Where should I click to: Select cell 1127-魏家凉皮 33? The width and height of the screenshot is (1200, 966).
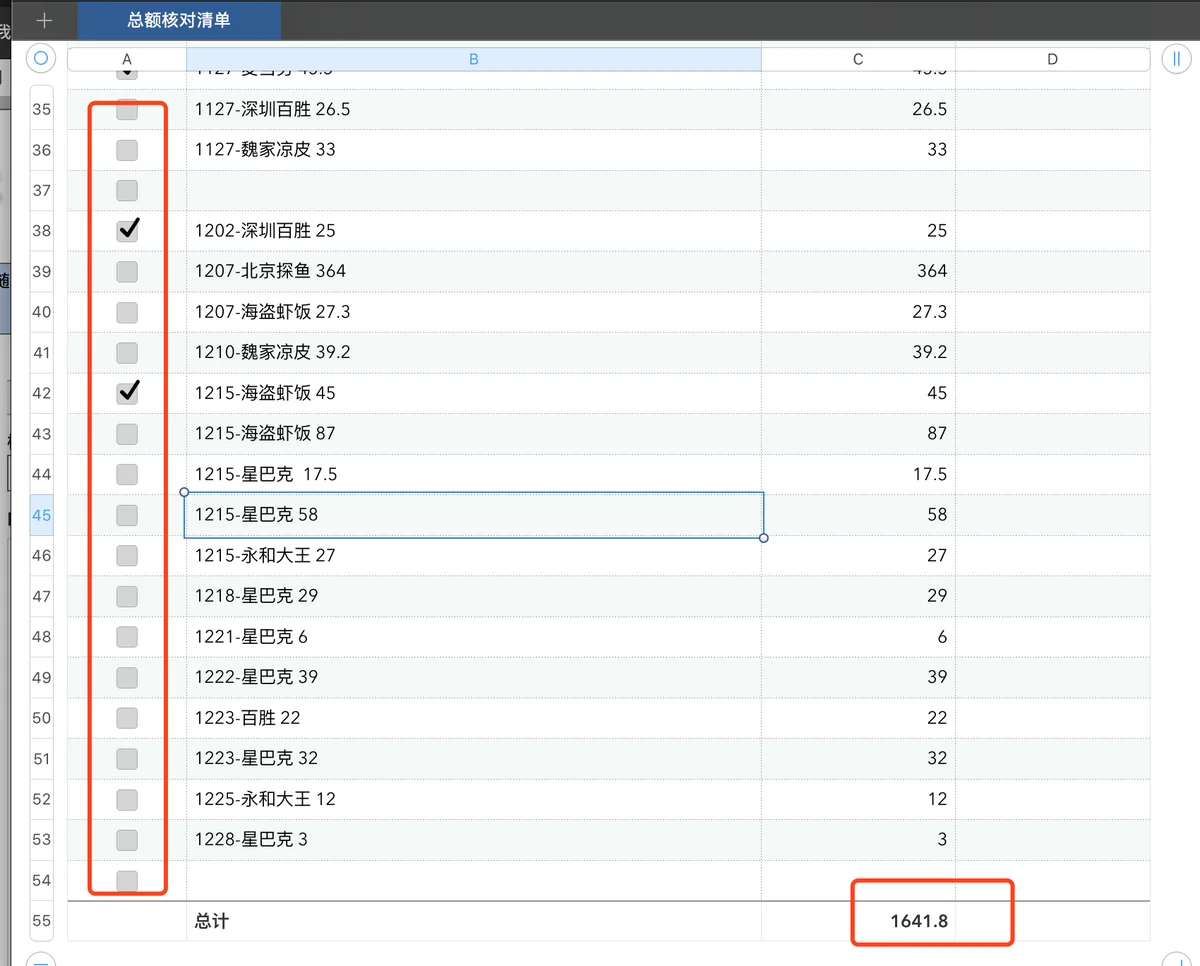tap(474, 150)
